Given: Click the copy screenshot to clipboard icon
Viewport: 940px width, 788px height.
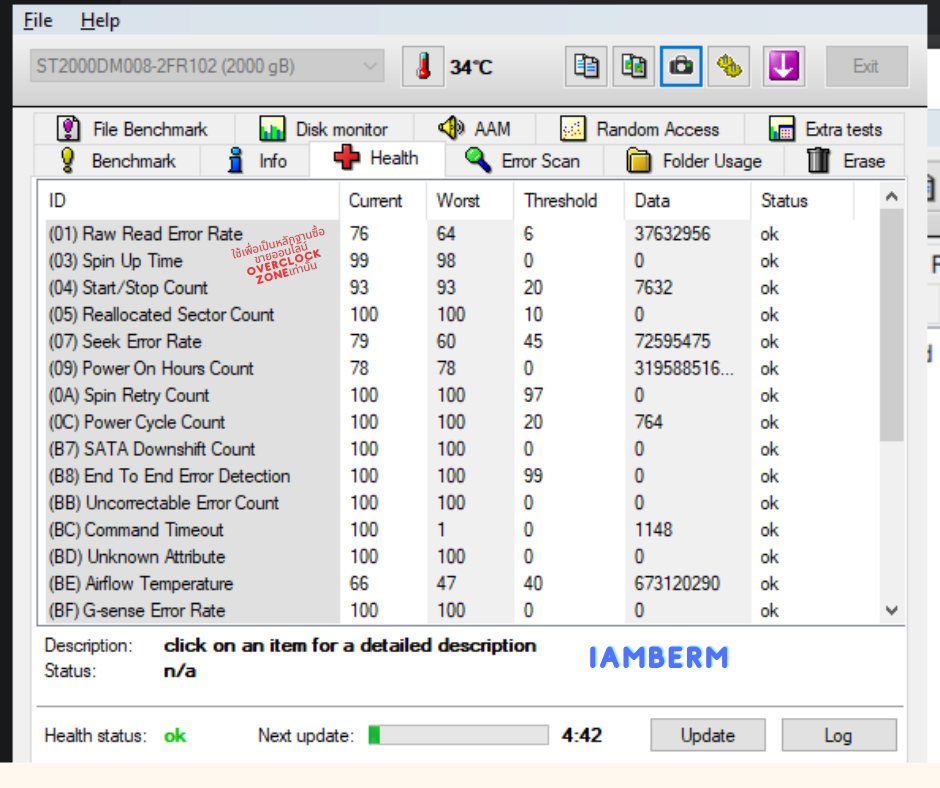Looking at the screenshot, I should pos(634,67).
